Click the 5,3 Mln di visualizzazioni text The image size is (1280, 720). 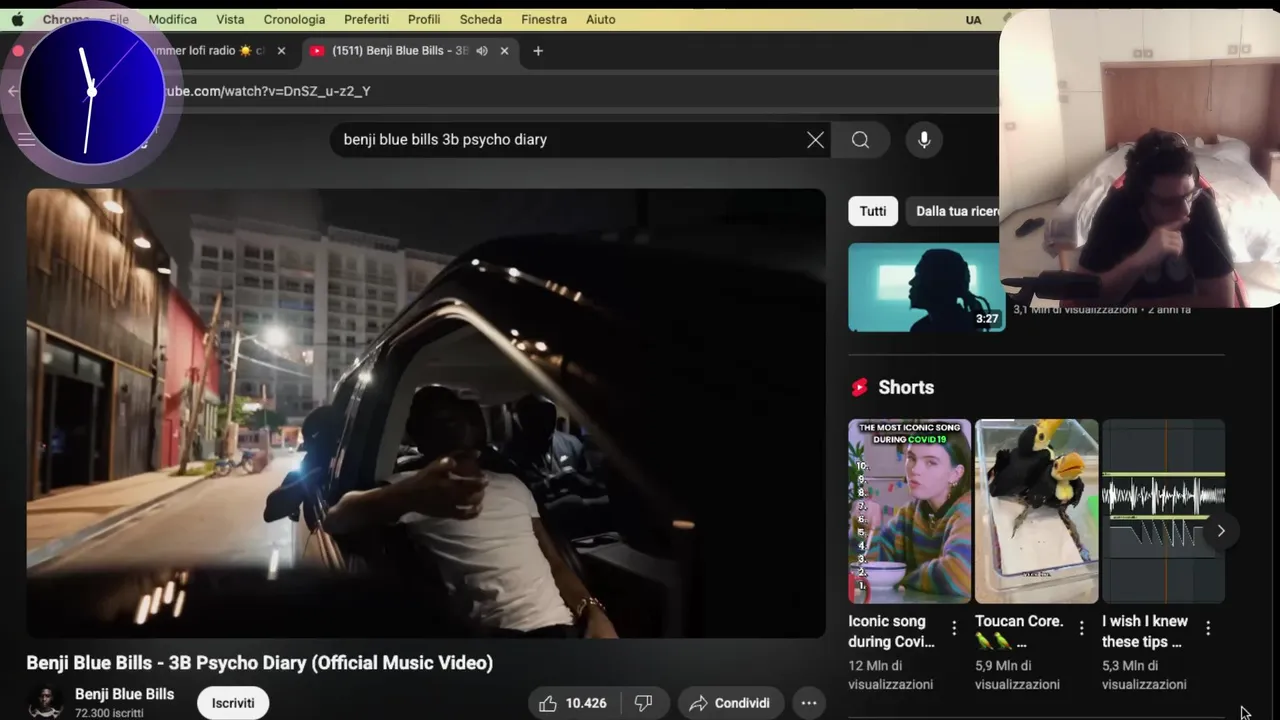pyautogui.click(x=1145, y=675)
